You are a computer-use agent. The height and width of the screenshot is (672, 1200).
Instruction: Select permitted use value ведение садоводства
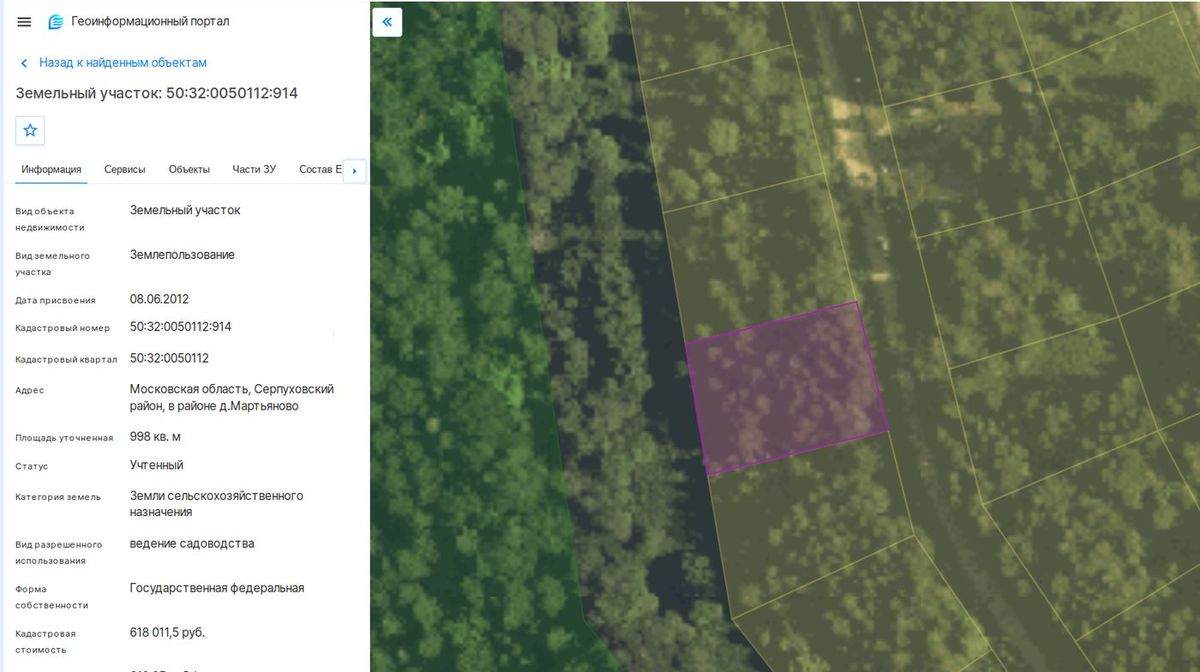pos(192,544)
